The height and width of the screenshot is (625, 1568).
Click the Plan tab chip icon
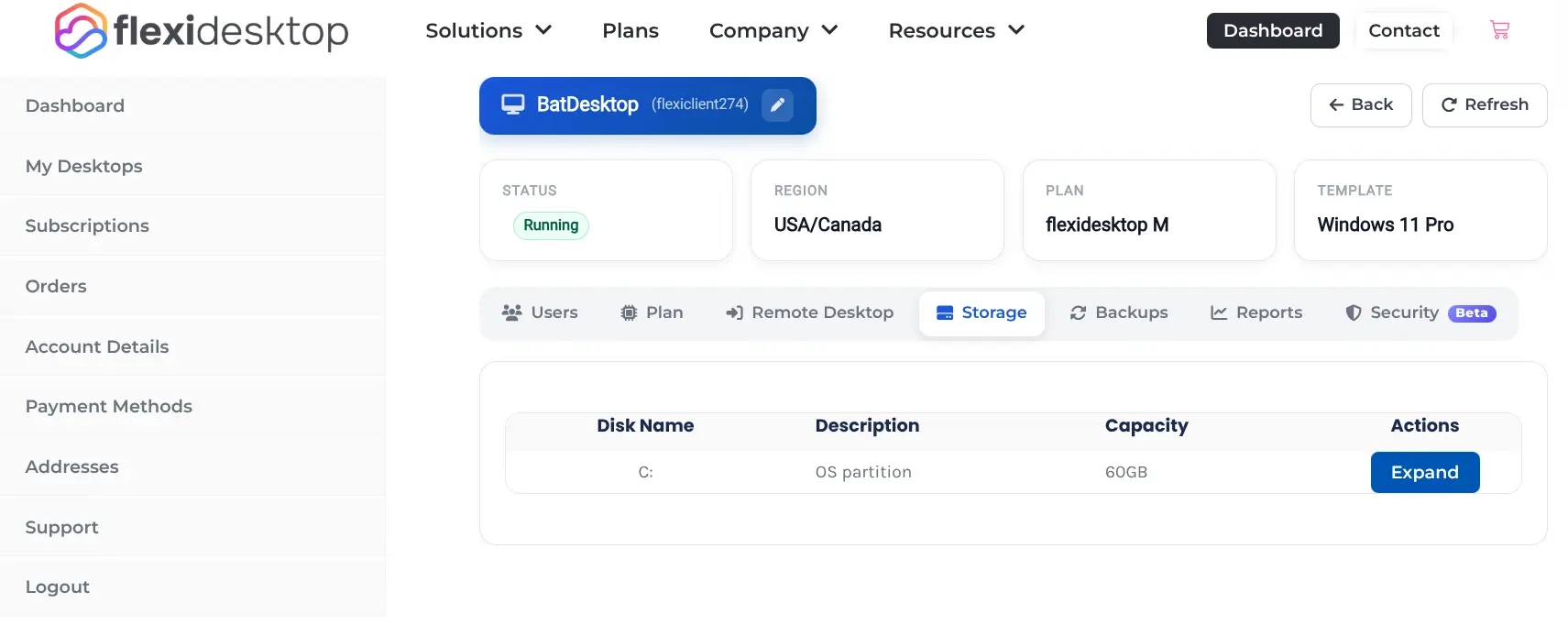click(x=629, y=312)
